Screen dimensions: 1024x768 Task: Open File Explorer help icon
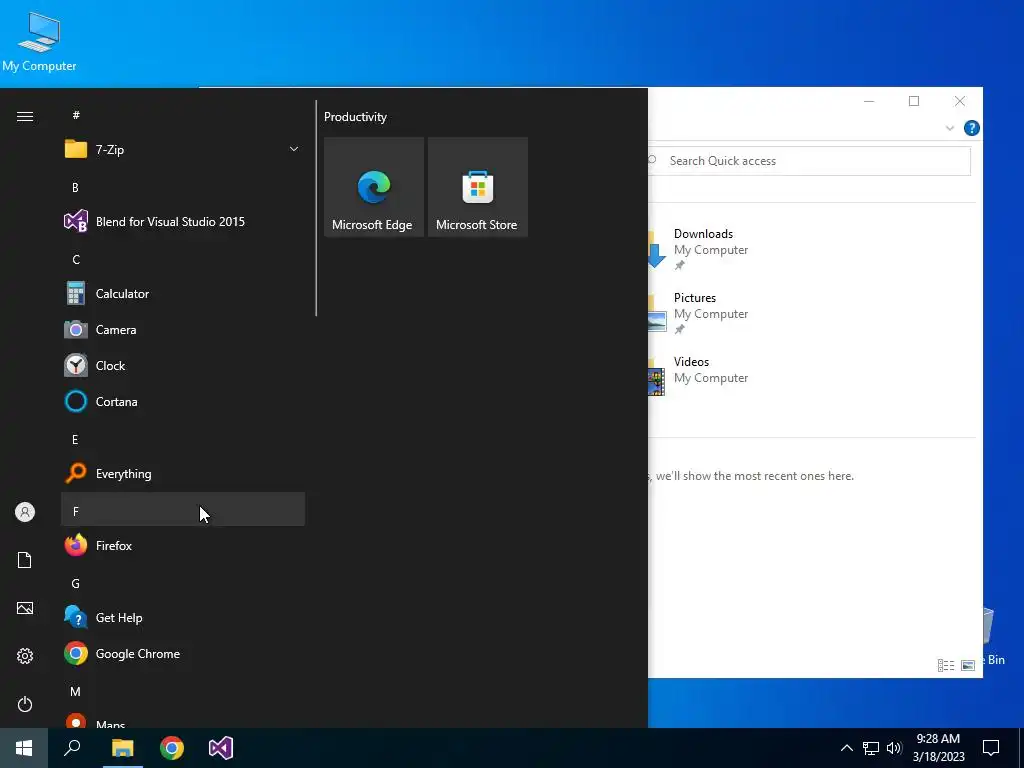(x=972, y=128)
